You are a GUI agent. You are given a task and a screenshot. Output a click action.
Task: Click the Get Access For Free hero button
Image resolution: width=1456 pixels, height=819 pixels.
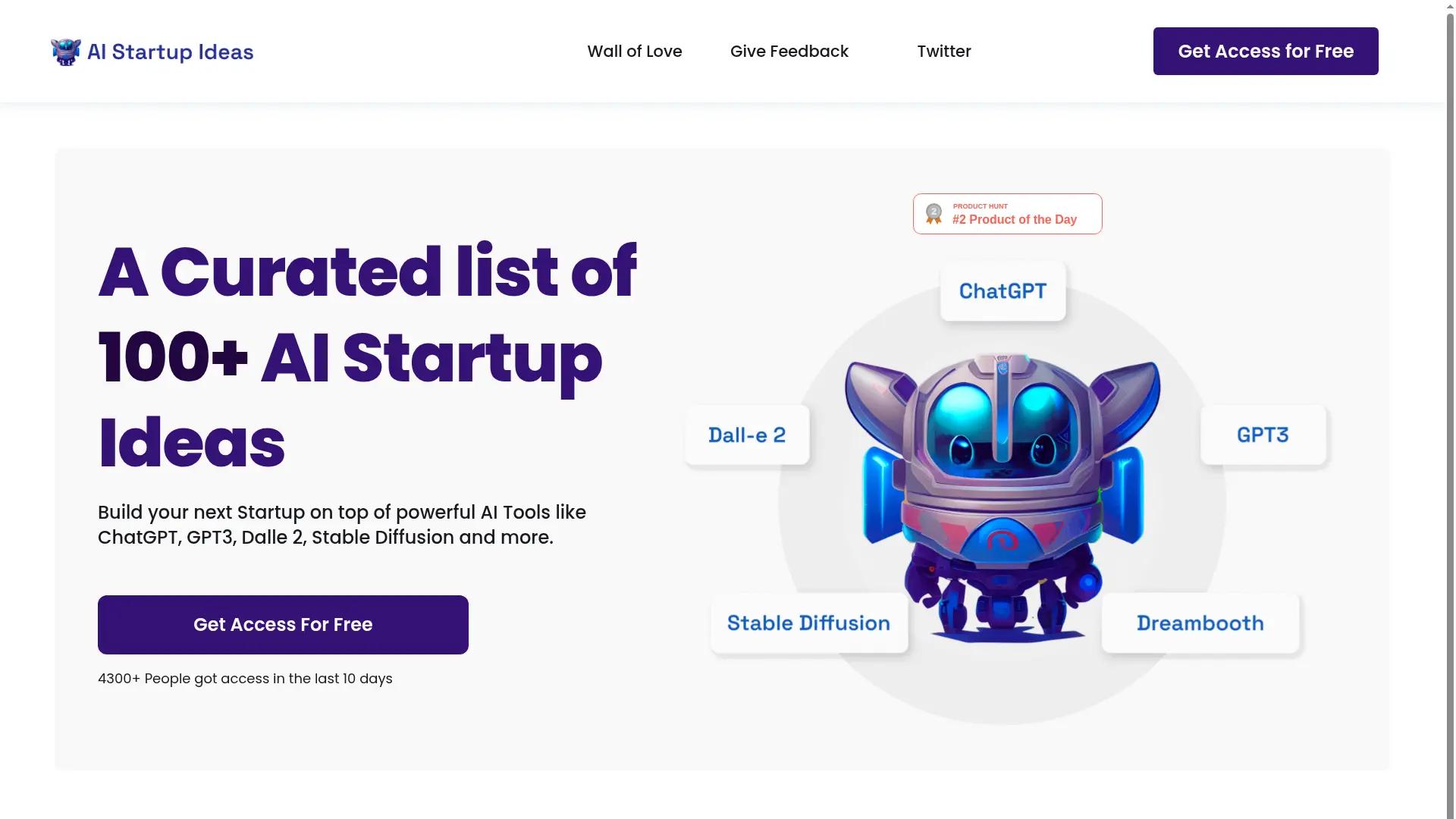coord(282,624)
